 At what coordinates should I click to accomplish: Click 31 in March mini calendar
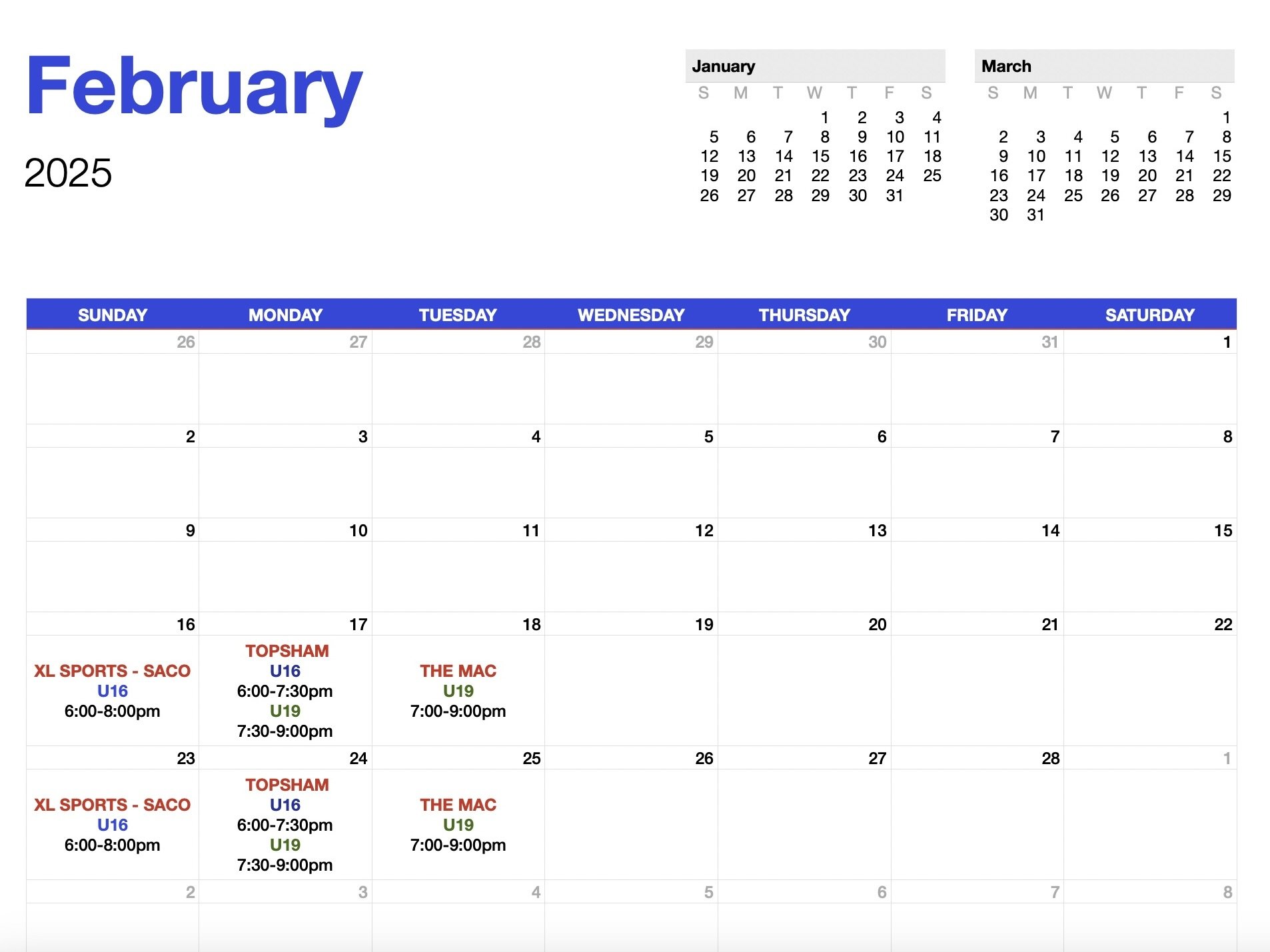click(1035, 215)
